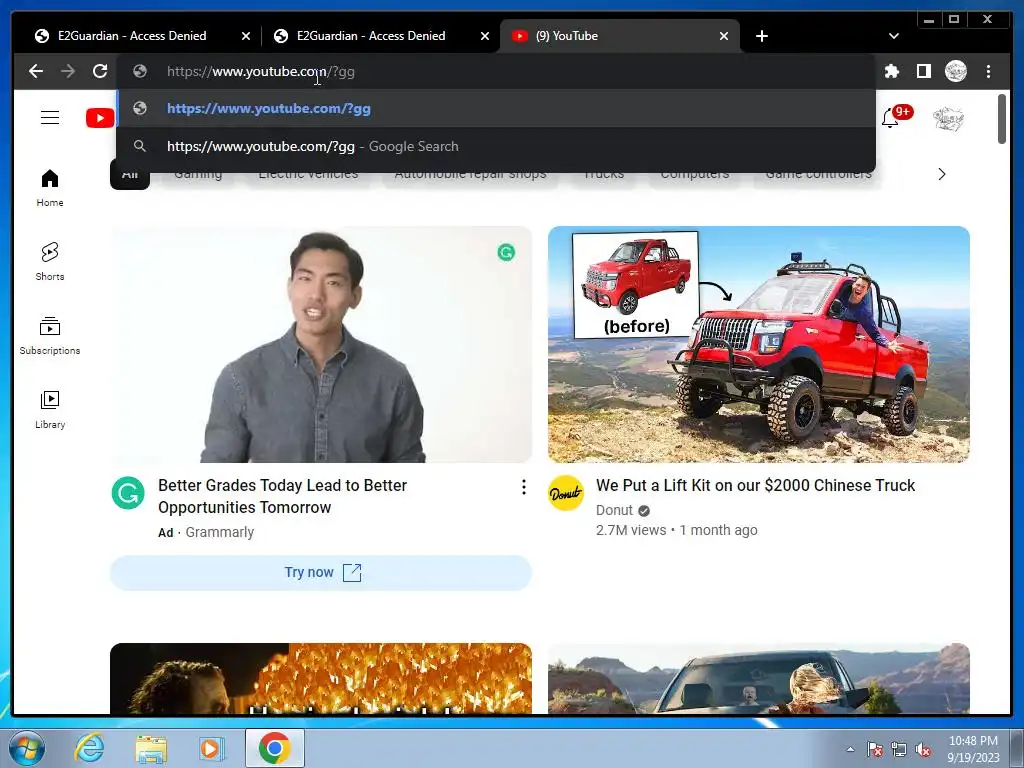Image resolution: width=1024 pixels, height=768 pixels.
Task: Reload the YouTube page
Action: coord(100,71)
